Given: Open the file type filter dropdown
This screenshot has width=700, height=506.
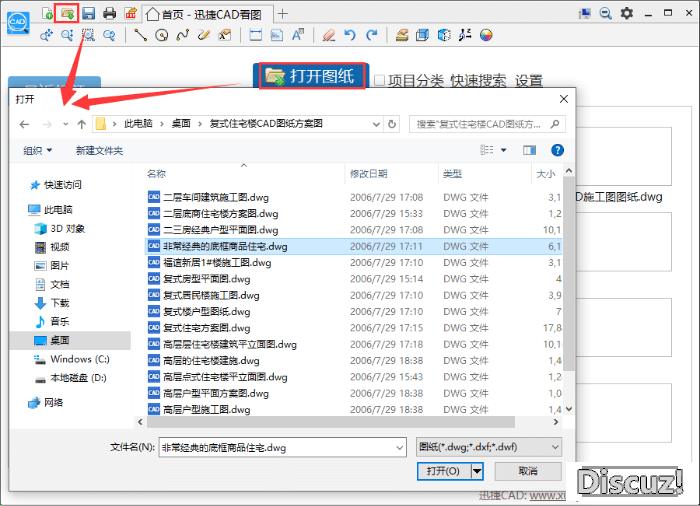Looking at the screenshot, I should [x=488, y=447].
